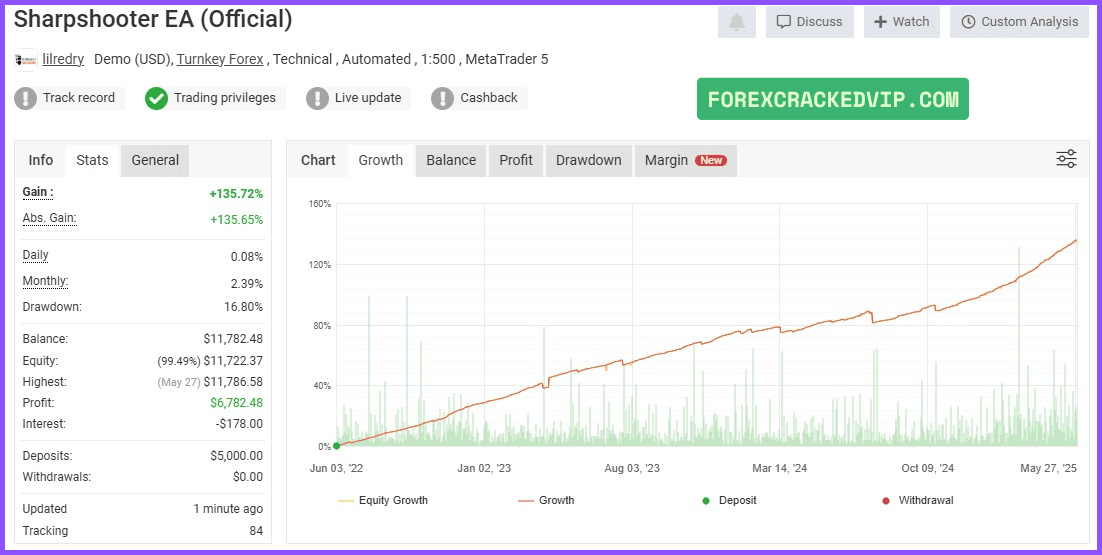Viewport: 1102px width, 555px height.
Task: Click the $6,782.48 profit value
Action: pyautogui.click(x=237, y=403)
